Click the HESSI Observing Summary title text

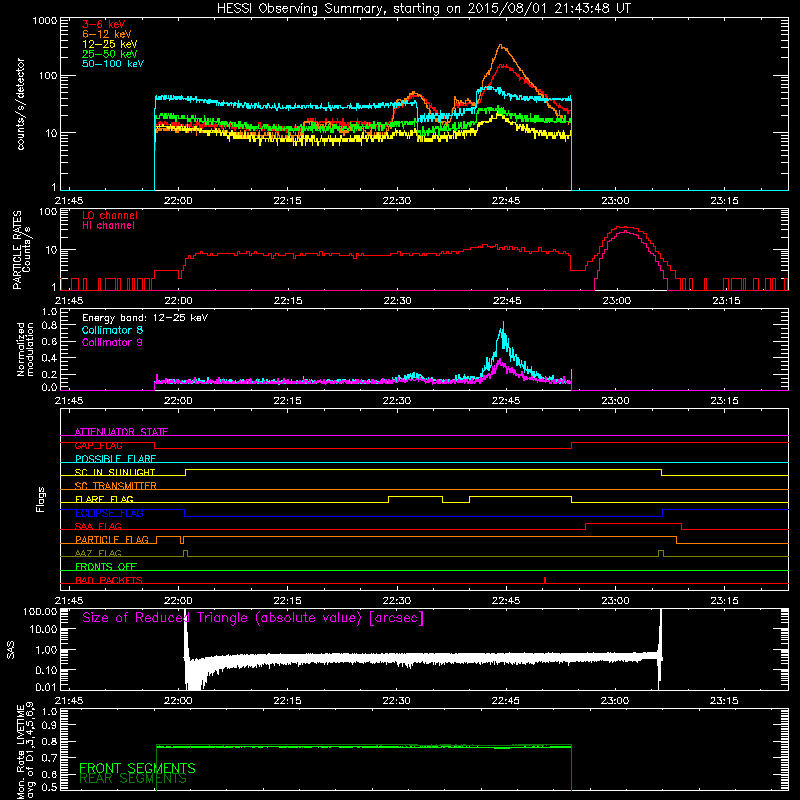point(423,9)
